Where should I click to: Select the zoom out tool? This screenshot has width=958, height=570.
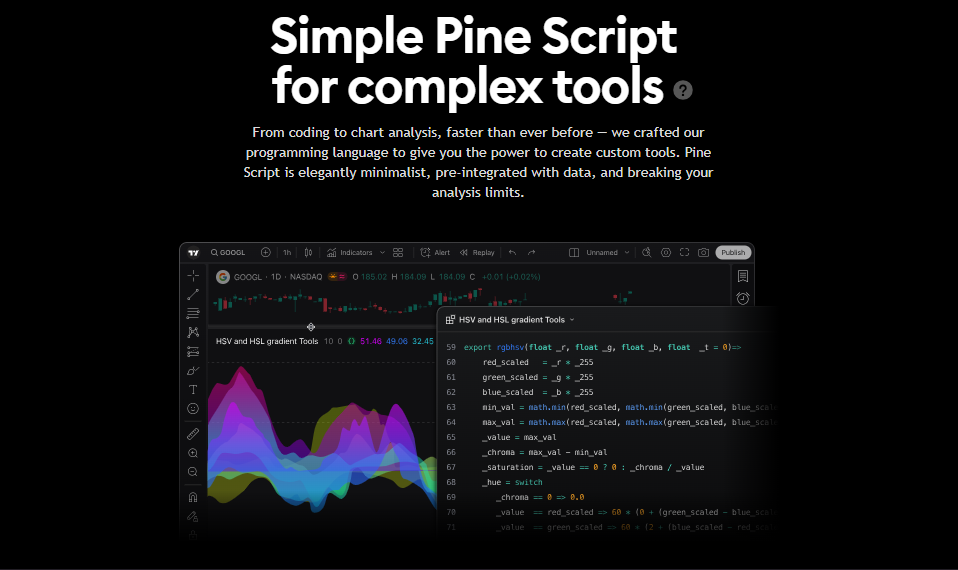tap(193, 472)
